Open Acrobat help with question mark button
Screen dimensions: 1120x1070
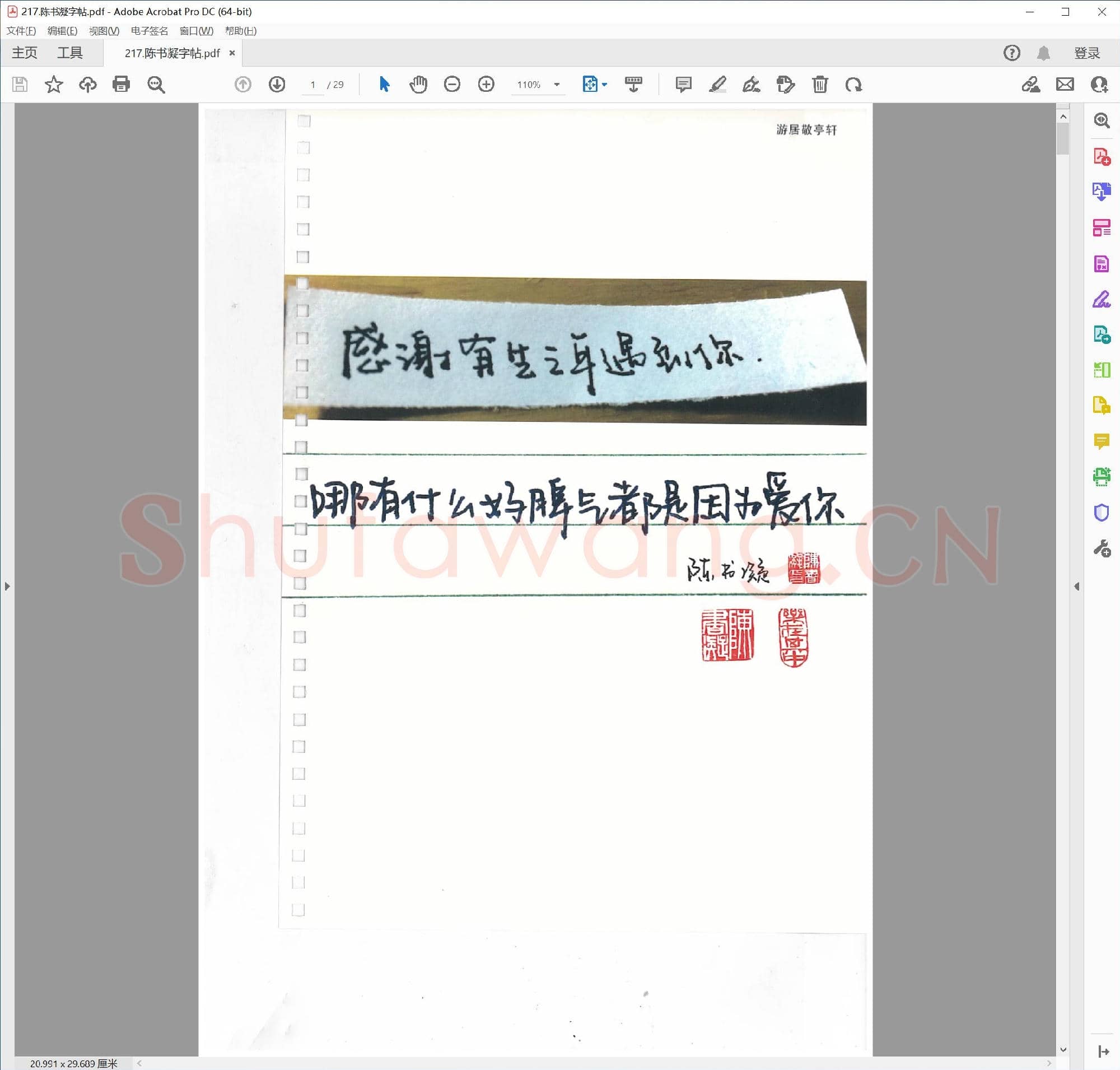[x=1012, y=53]
